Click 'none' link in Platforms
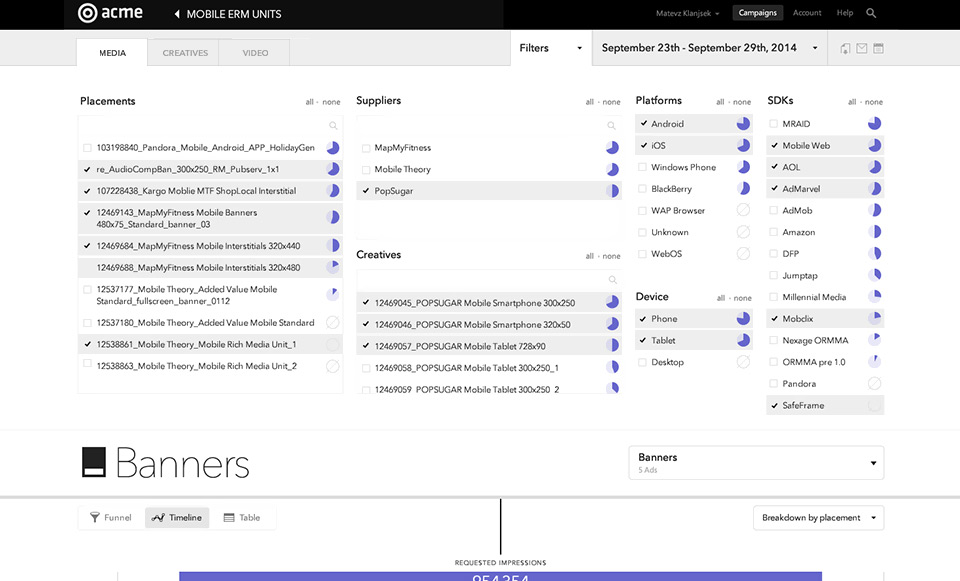 pyautogui.click(x=741, y=102)
